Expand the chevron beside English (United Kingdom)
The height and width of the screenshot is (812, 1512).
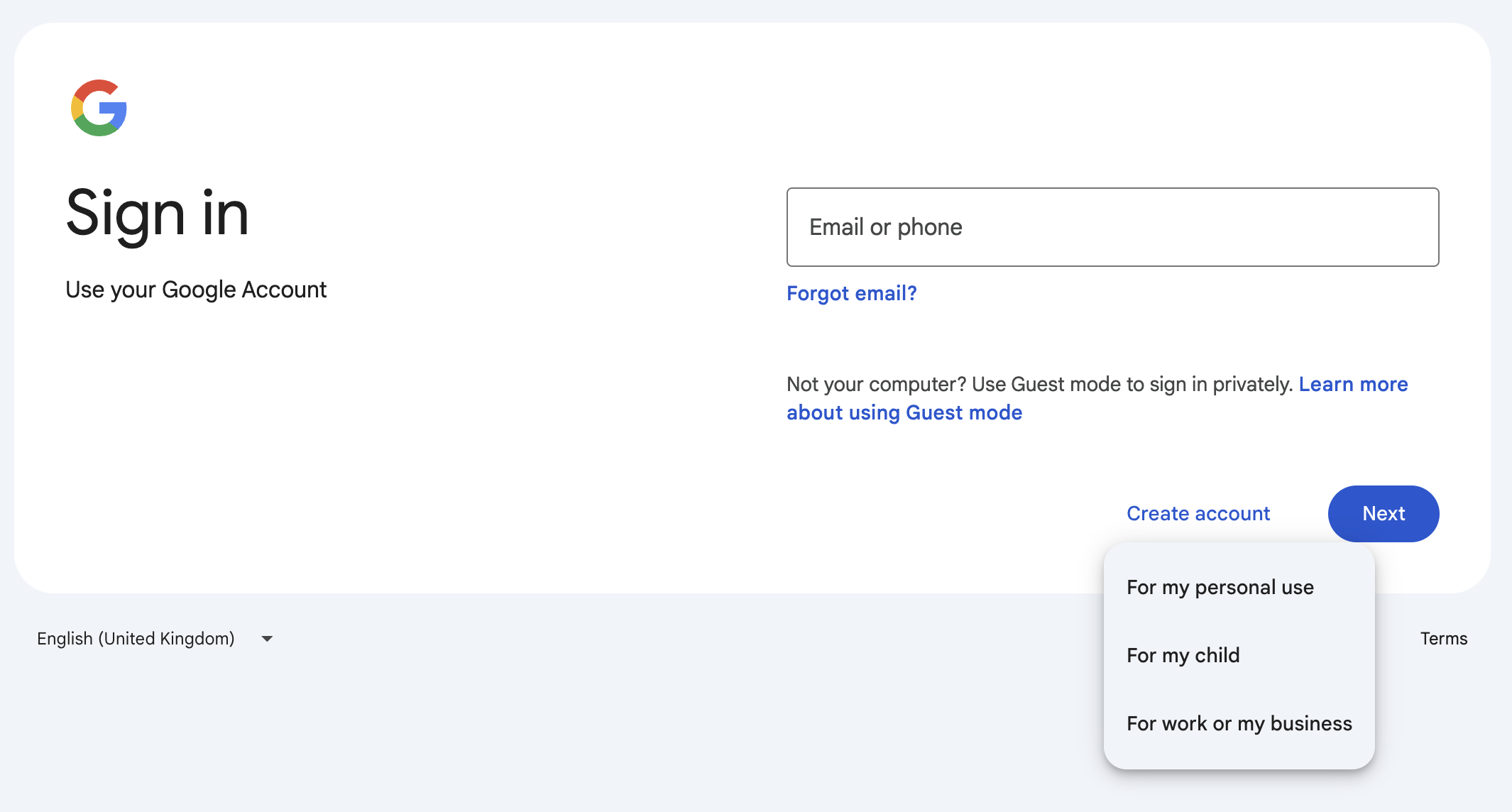pyautogui.click(x=266, y=638)
